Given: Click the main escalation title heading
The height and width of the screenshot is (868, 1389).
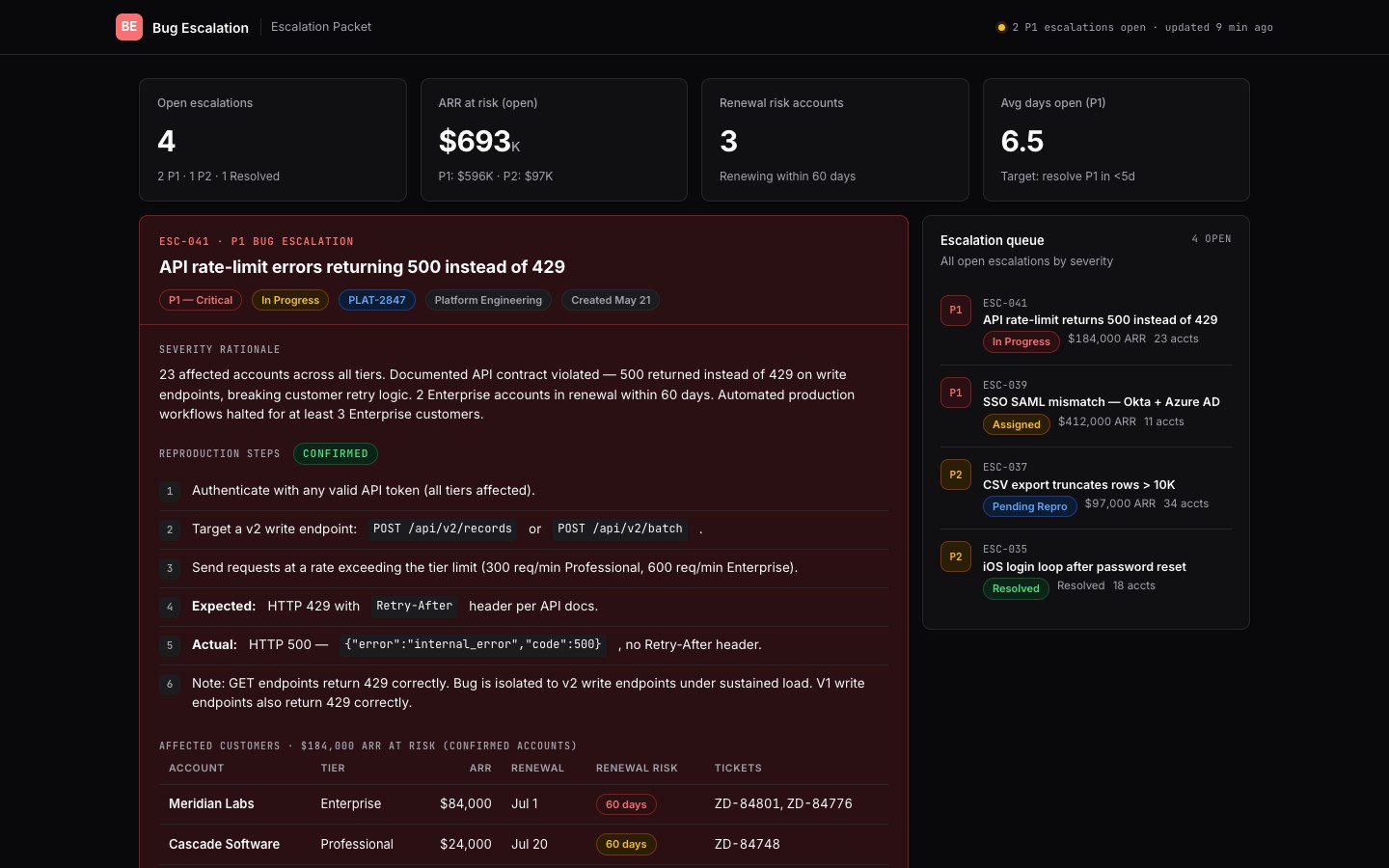Looking at the screenshot, I should [x=362, y=267].
